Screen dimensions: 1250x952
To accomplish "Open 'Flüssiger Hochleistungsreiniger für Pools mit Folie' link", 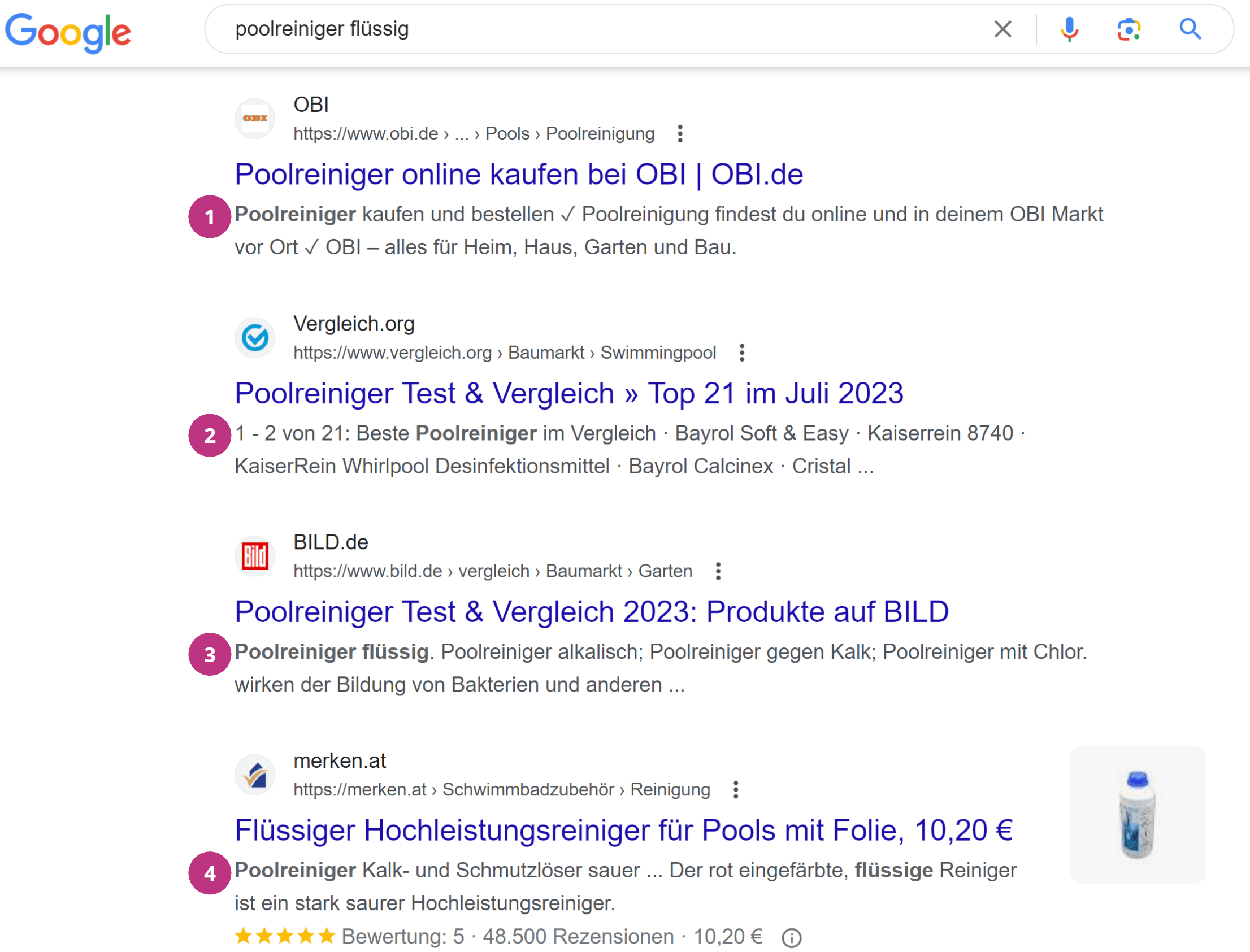I will click(x=624, y=830).
